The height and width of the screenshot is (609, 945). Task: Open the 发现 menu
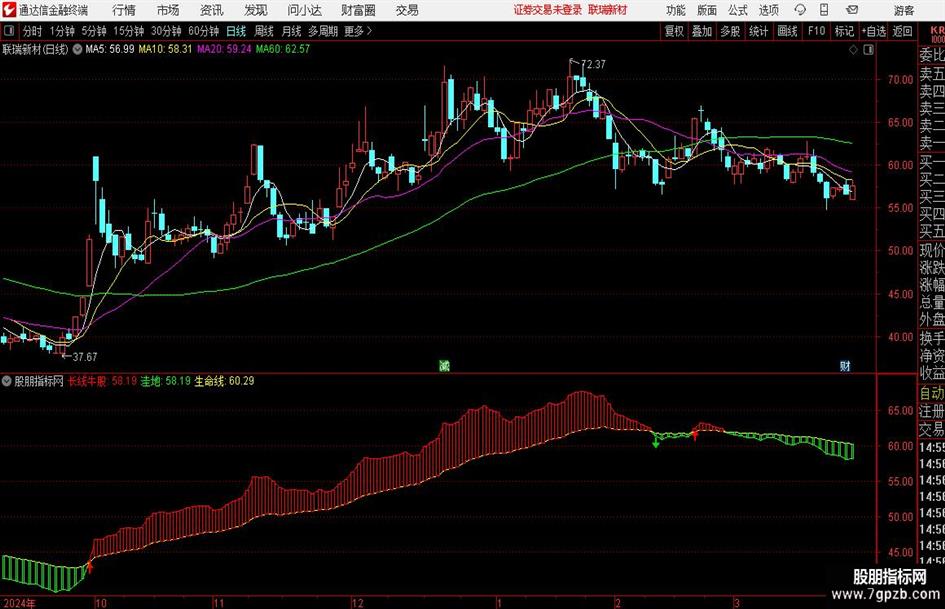pos(256,10)
